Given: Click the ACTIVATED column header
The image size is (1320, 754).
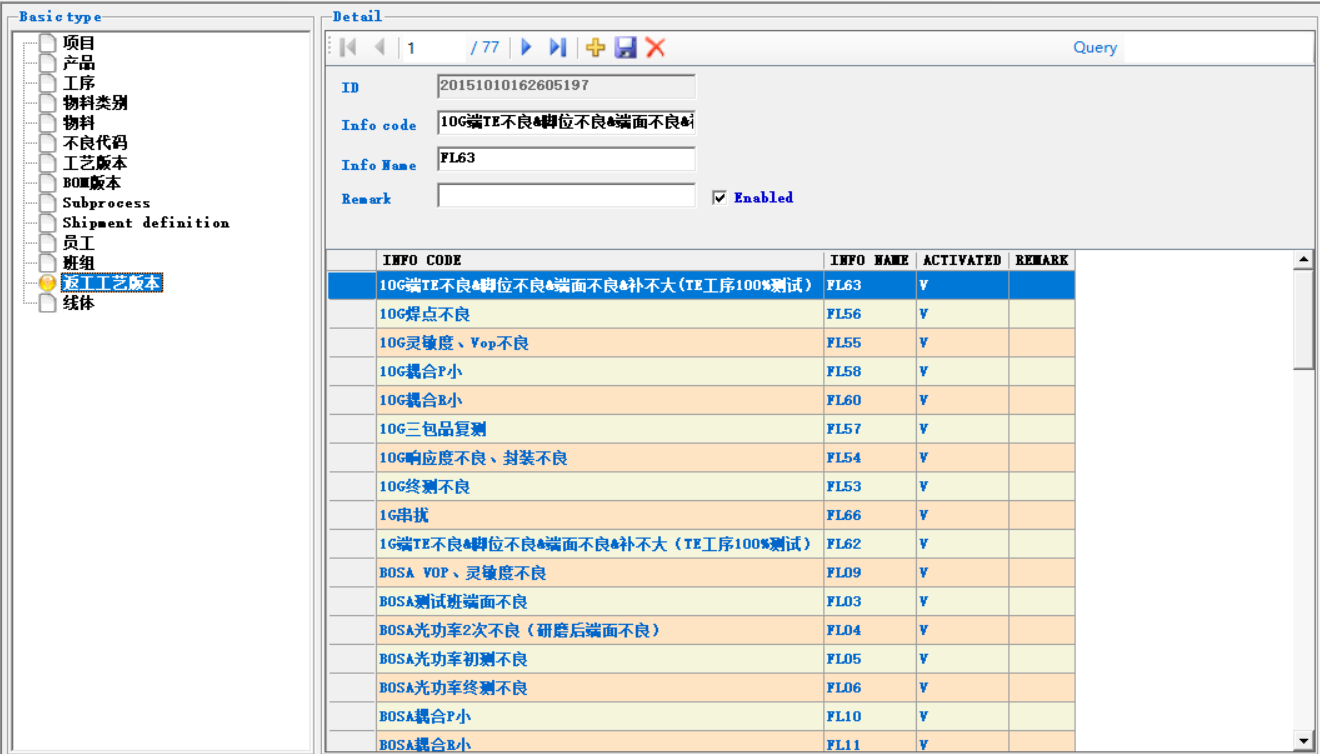Looking at the screenshot, I should tap(962, 260).
